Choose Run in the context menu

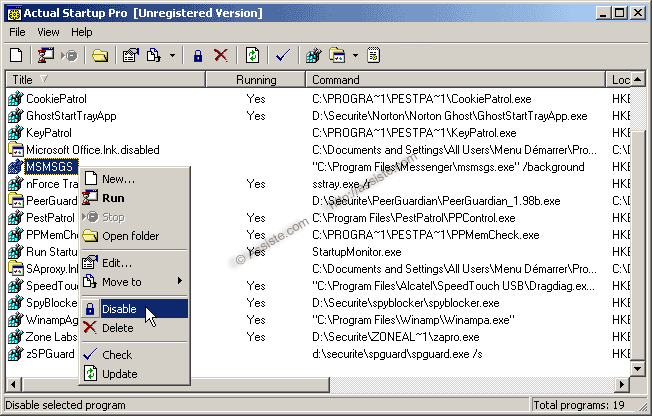click(x=134, y=198)
